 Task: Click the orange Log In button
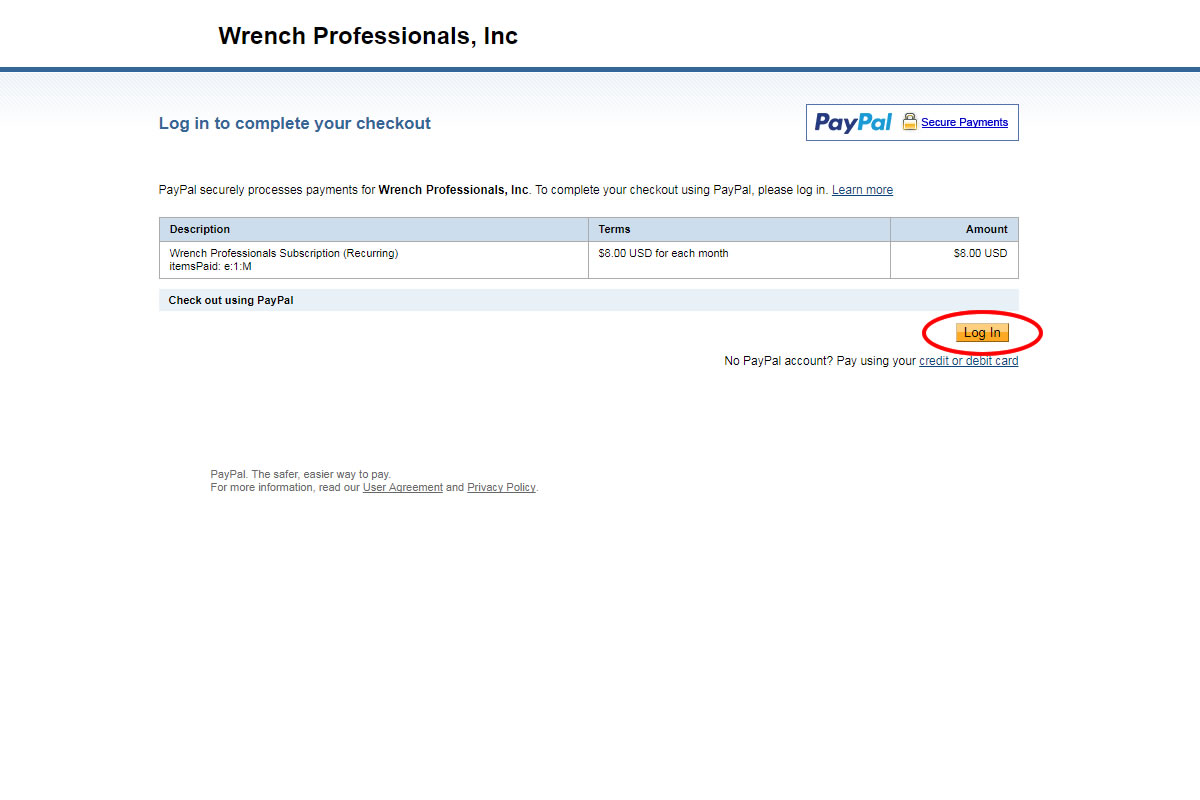982,333
